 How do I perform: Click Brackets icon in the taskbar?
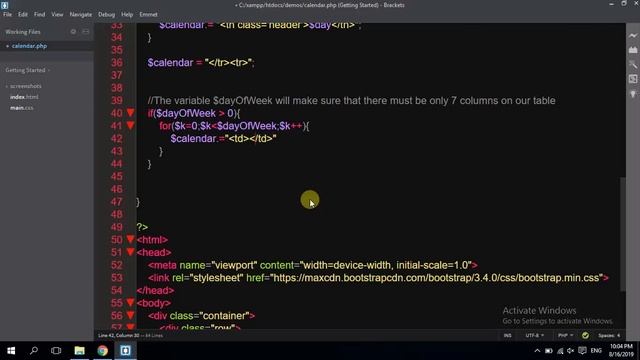point(125,351)
